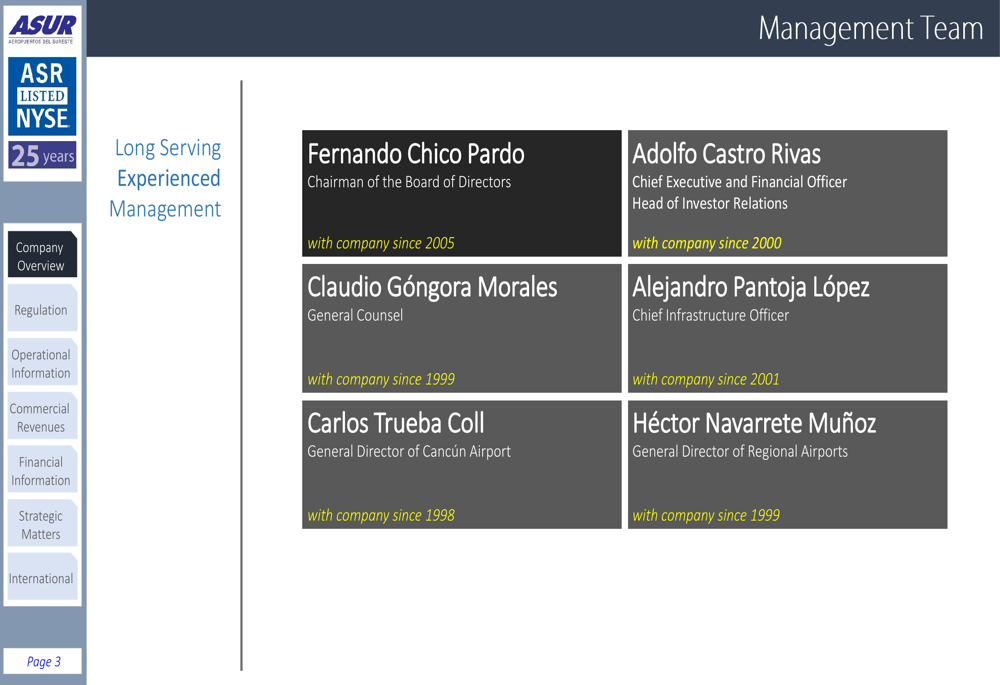
Task: Open the Operational Information tab
Action: coord(41,364)
